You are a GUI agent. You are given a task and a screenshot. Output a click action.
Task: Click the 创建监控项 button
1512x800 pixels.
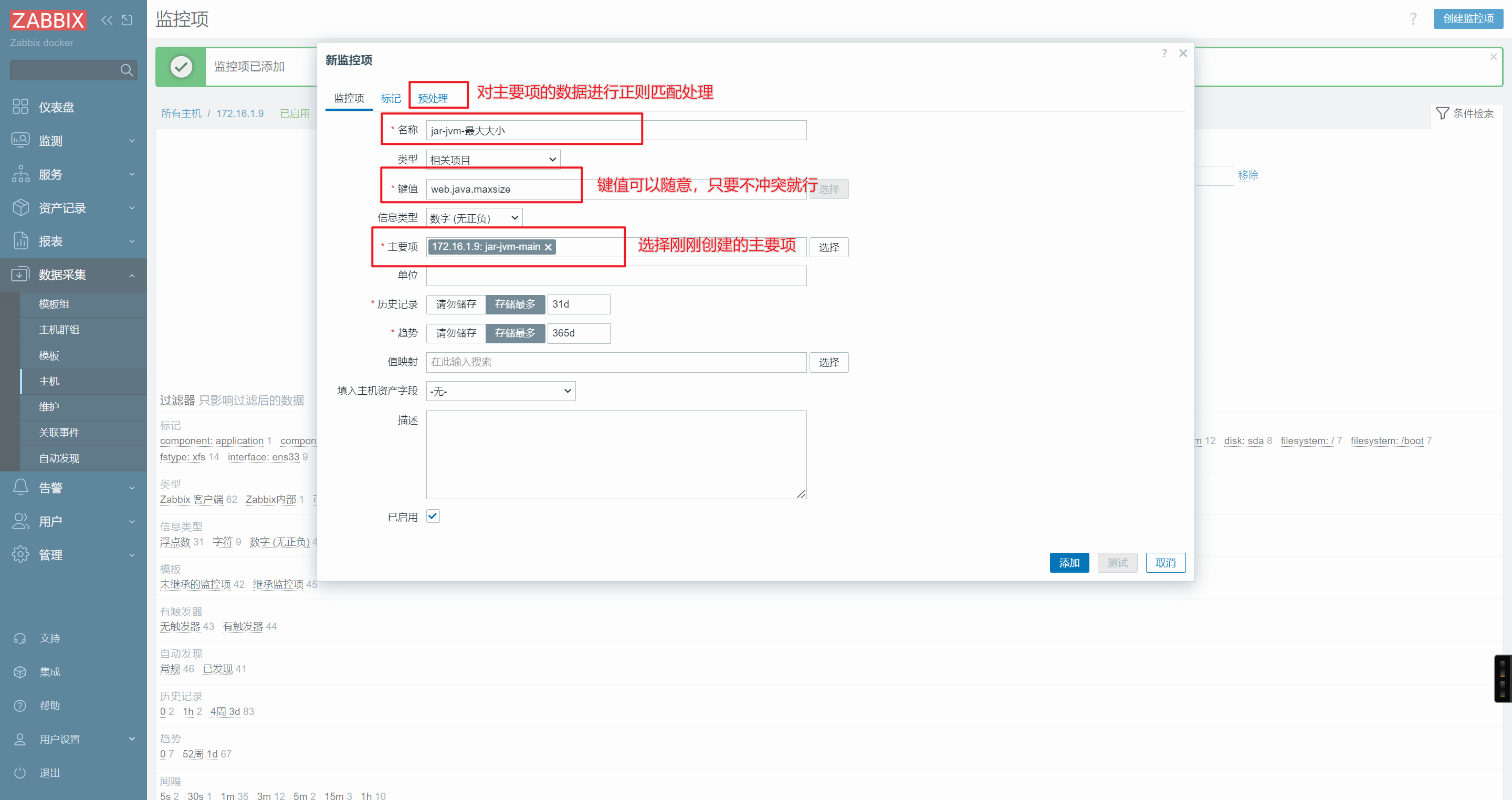coord(1468,19)
